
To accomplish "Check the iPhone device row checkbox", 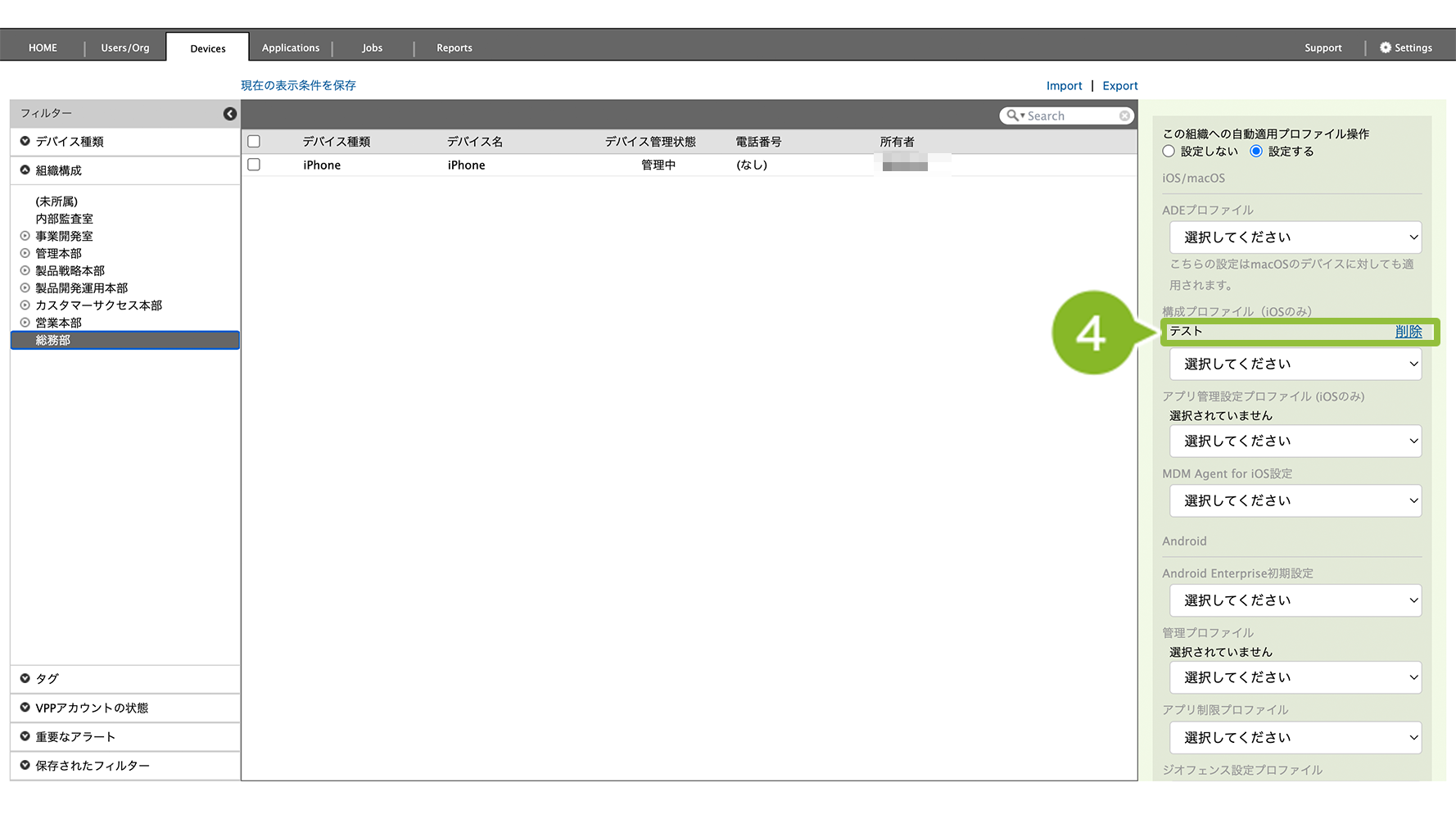I will pos(254,165).
